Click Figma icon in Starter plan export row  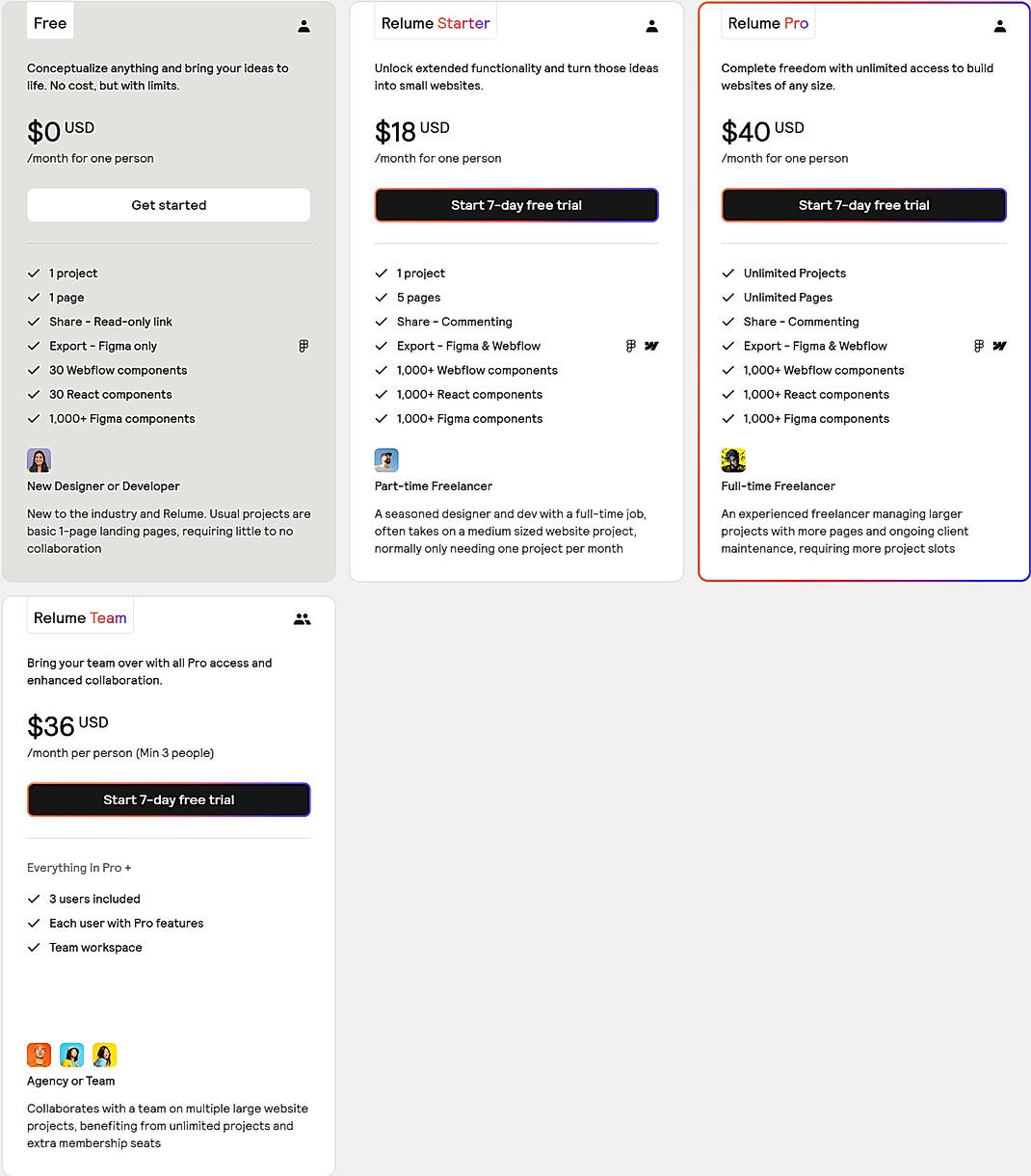[630, 346]
